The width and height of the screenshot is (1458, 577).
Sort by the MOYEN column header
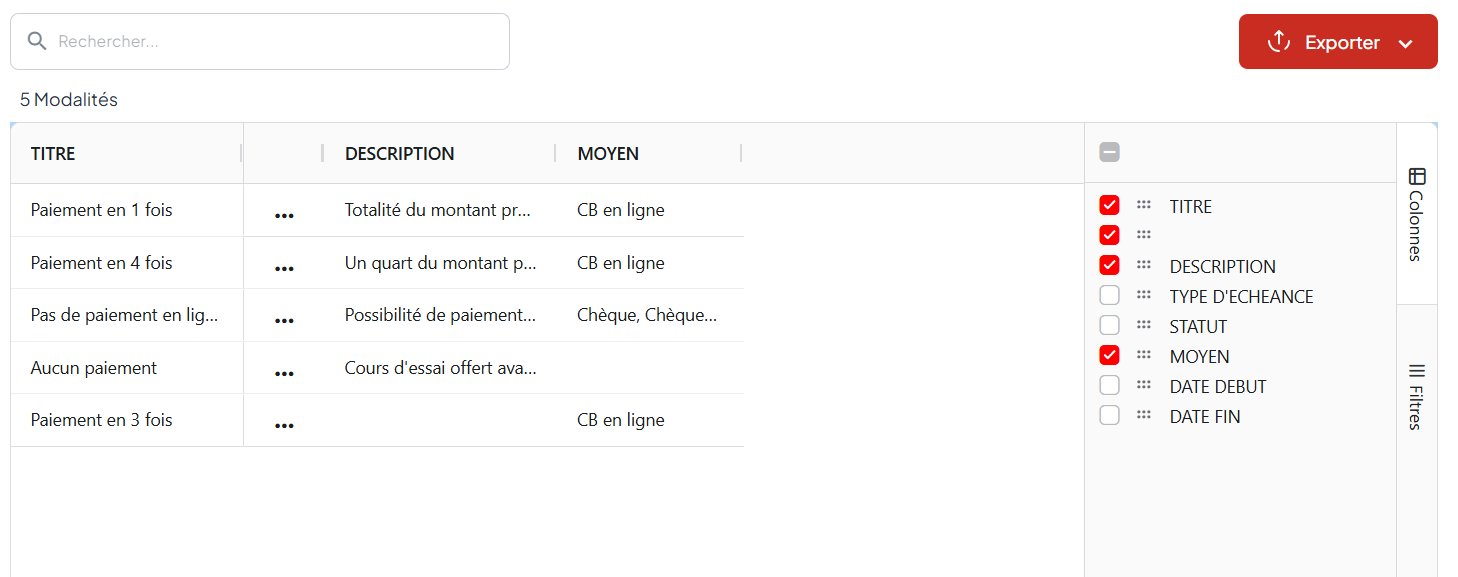point(608,153)
